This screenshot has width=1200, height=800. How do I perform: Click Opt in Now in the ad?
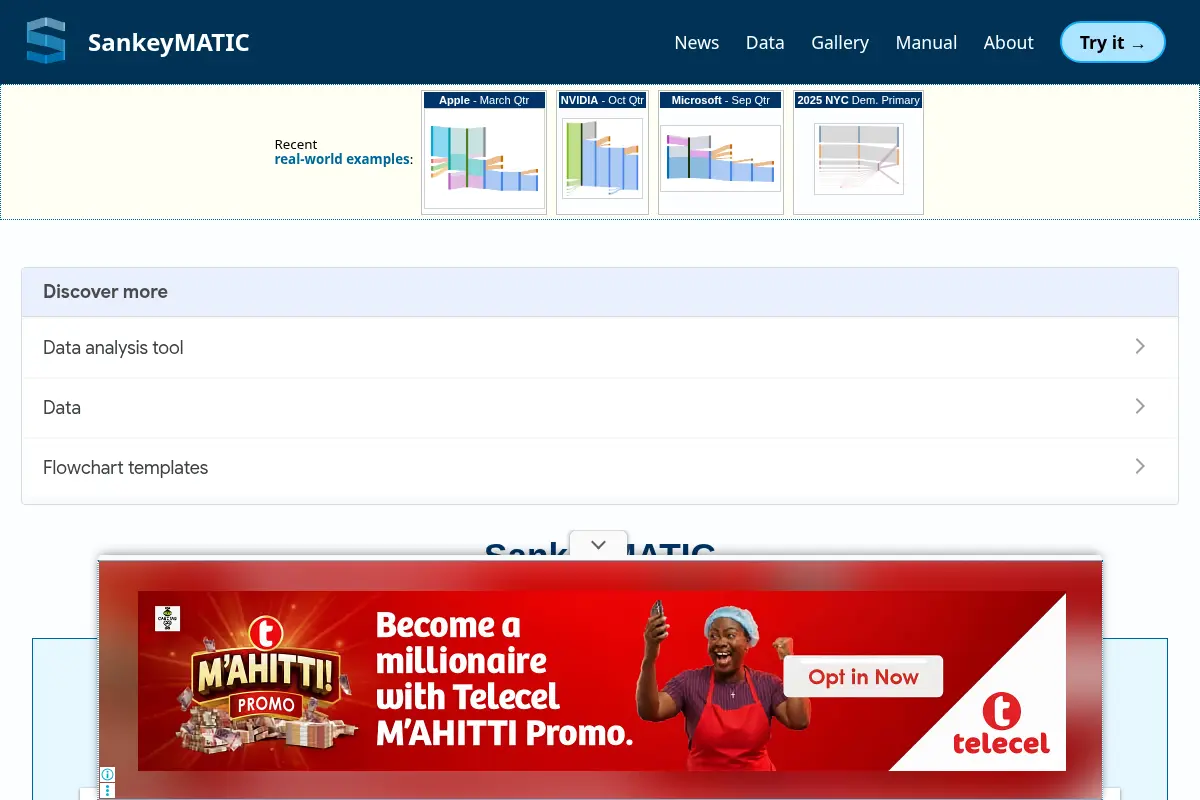click(863, 677)
